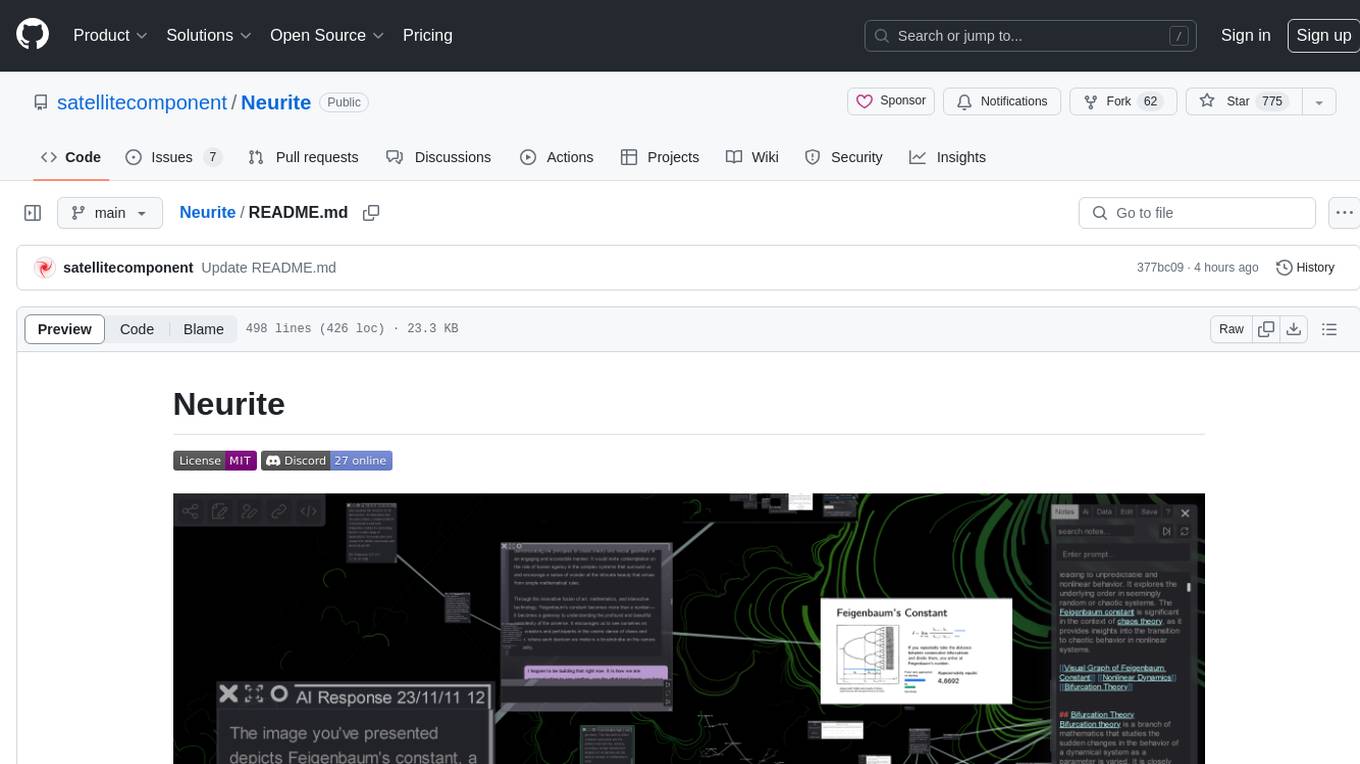Open the satellitecomponent commit author link
Screen dimensions: 1360x764
click(x=128, y=268)
